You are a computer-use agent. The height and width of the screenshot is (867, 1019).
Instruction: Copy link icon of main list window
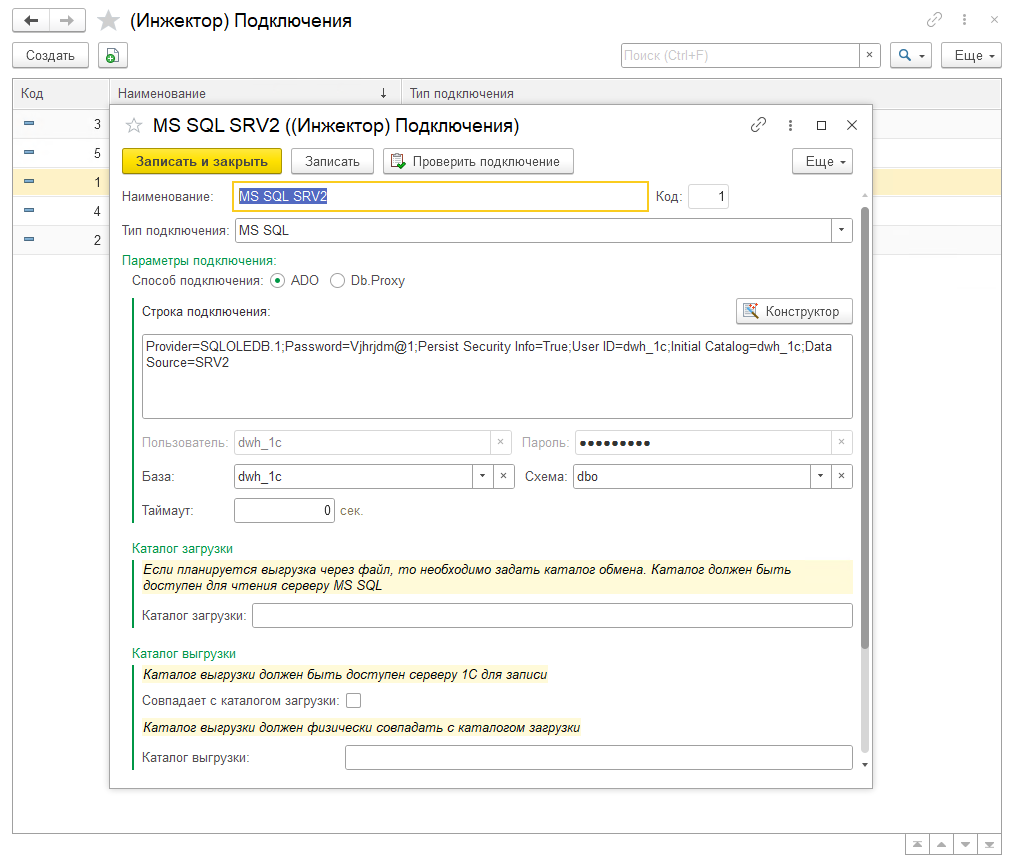pyautogui.click(x=934, y=20)
